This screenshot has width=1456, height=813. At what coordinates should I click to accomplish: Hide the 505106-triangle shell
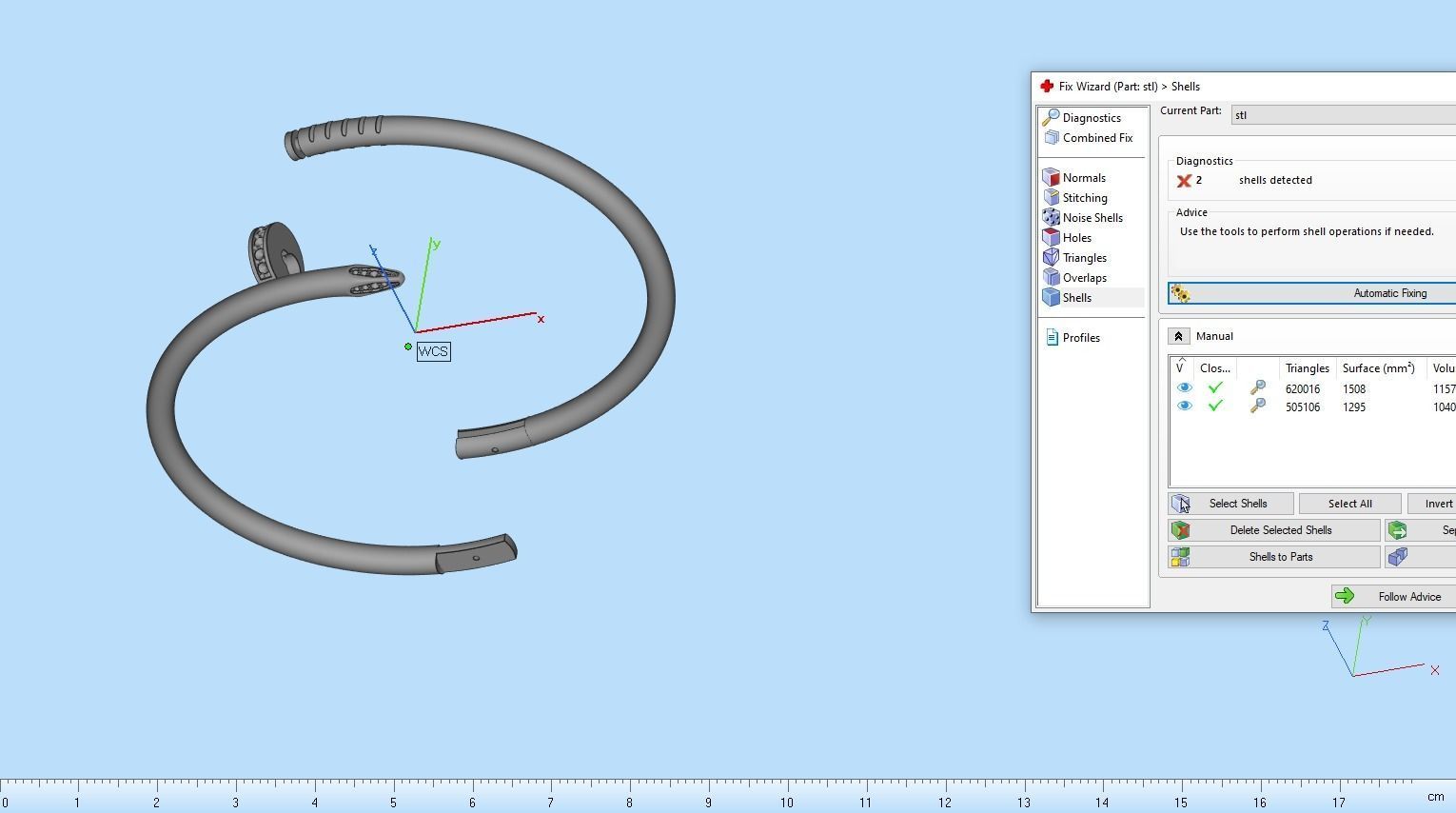pos(1184,406)
